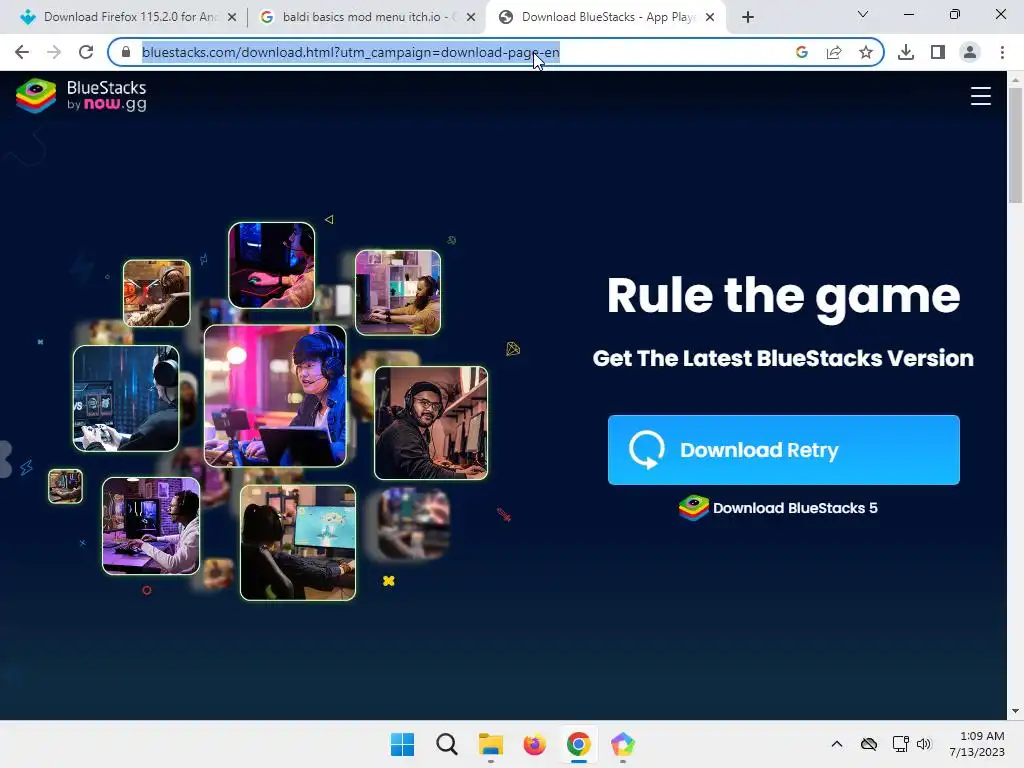Open volume control speaker icon

(x=923, y=744)
